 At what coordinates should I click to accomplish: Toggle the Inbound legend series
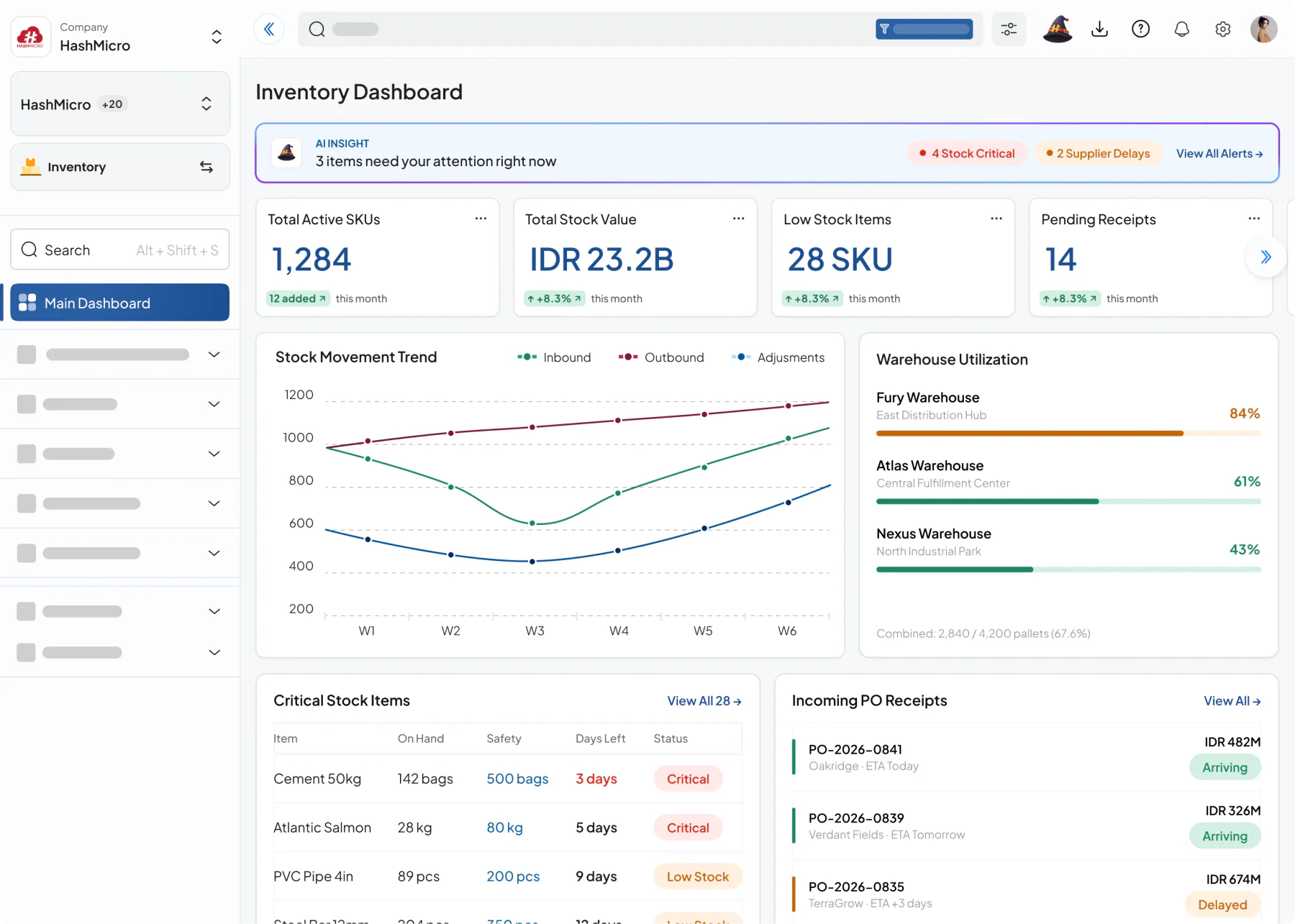tap(554, 357)
